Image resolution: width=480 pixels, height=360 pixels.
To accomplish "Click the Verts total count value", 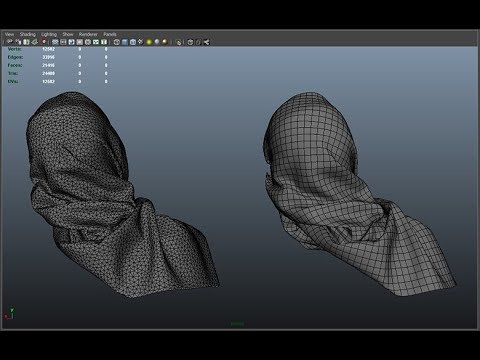I will (x=48, y=49).
